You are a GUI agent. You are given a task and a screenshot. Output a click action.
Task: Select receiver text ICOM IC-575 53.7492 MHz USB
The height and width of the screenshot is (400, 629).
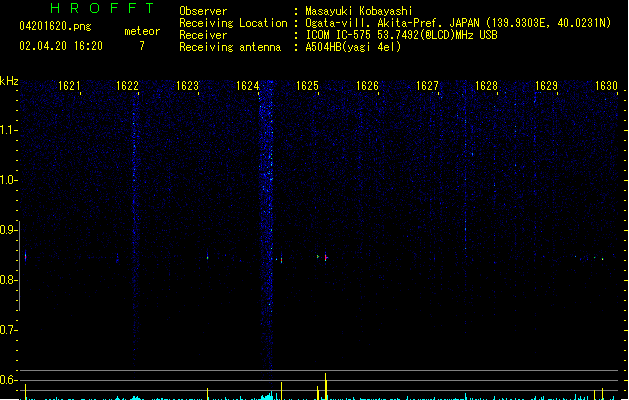tap(402, 35)
